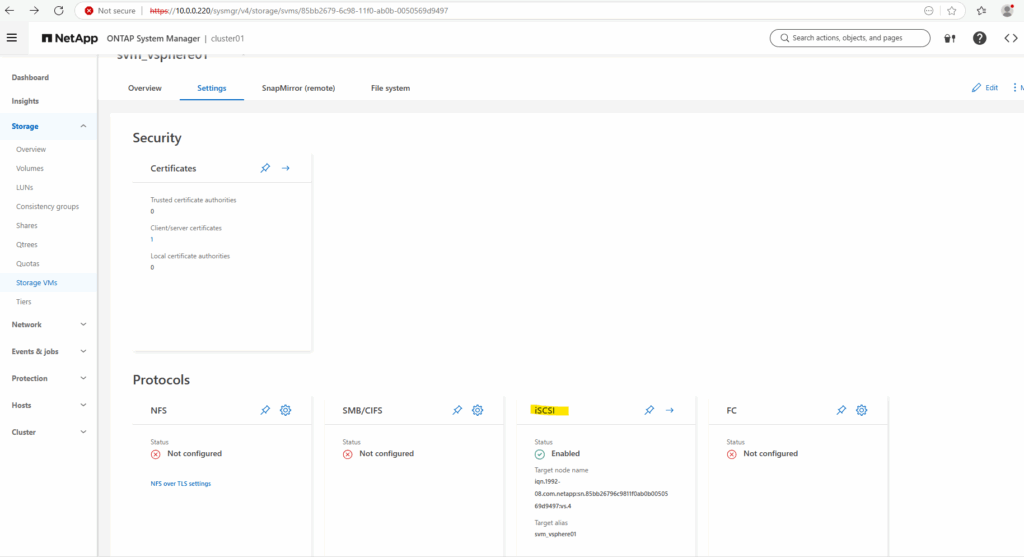Click the iSCSI card title
Screen dimensions: 1024x557
pos(545,410)
